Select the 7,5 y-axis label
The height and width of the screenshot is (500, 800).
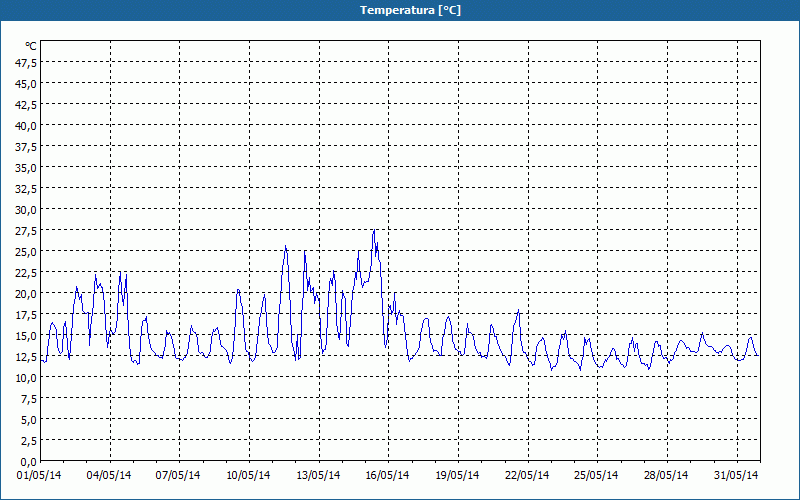tap(29, 399)
